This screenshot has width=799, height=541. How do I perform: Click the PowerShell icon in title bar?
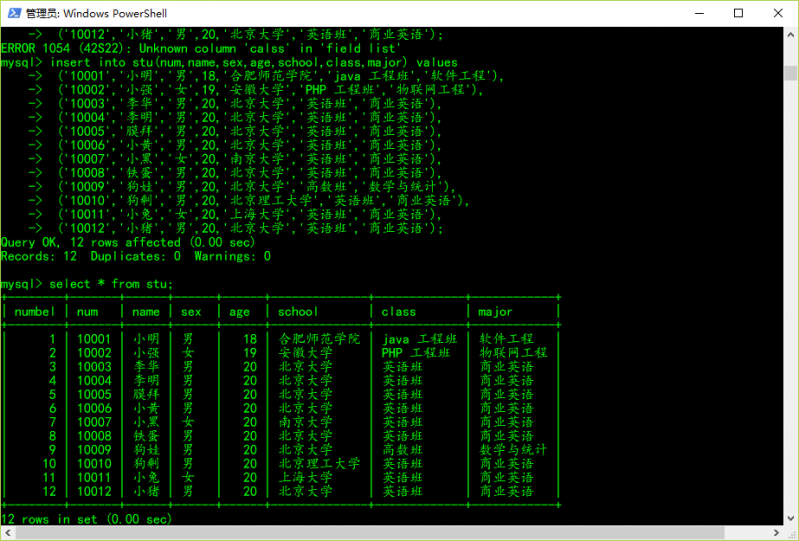click(x=13, y=13)
